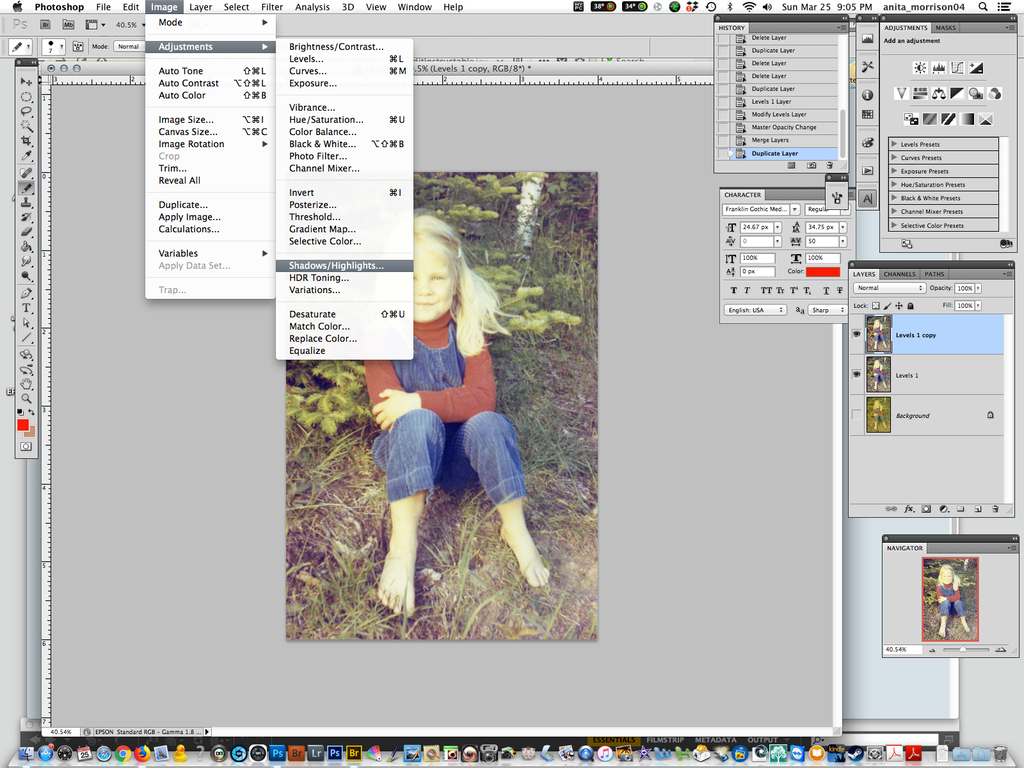Viewport: 1024px width, 768px height.
Task: Open layer styles with the fx icon
Action: [908, 508]
